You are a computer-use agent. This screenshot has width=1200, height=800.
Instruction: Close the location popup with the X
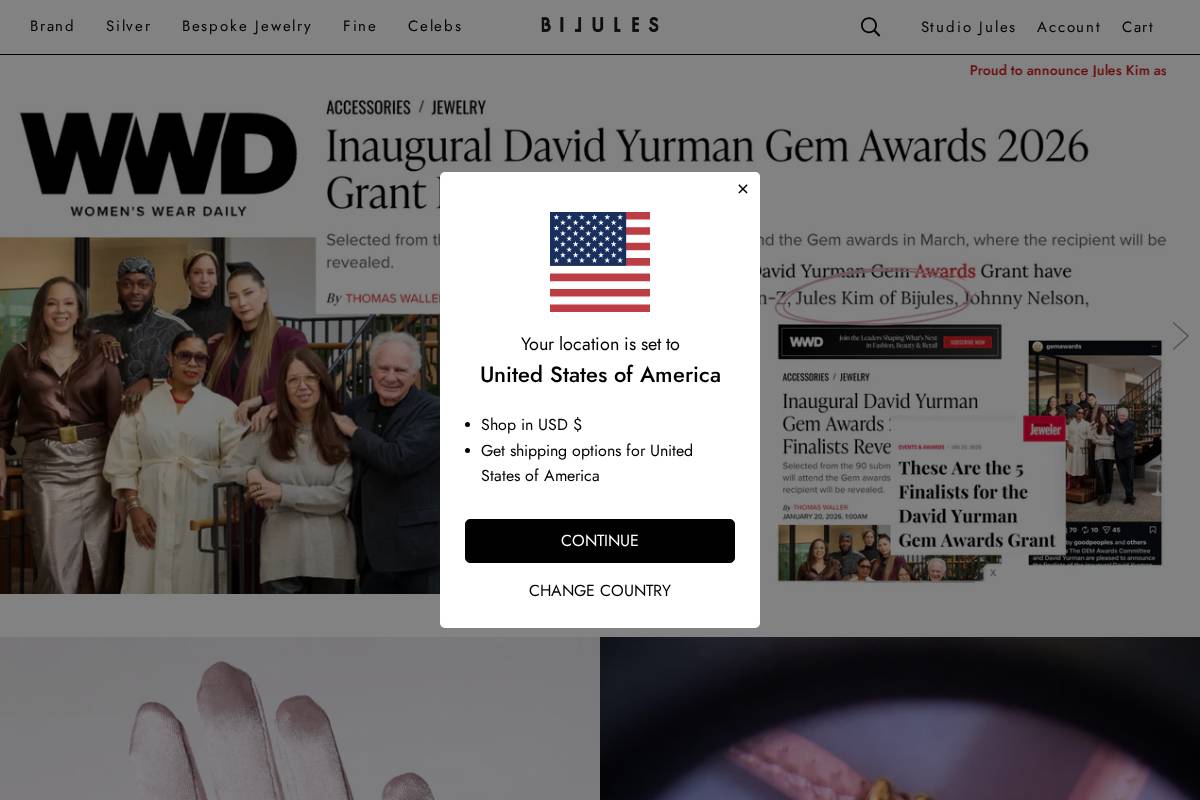pyautogui.click(x=742, y=189)
